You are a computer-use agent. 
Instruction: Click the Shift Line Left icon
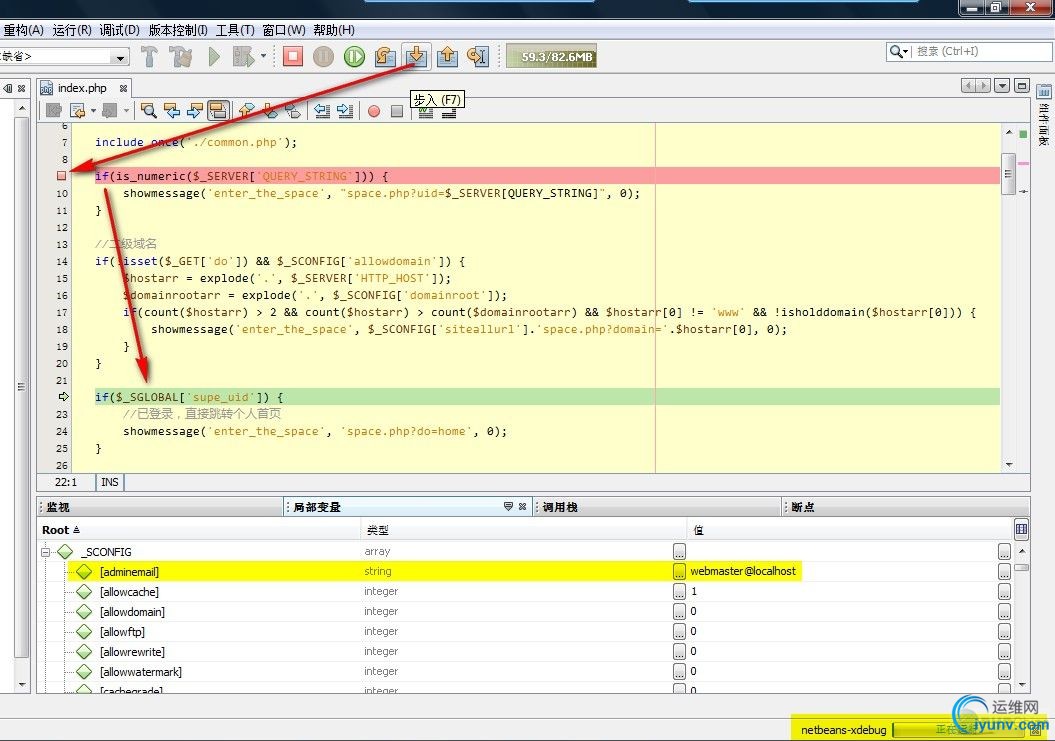(322, 111)
